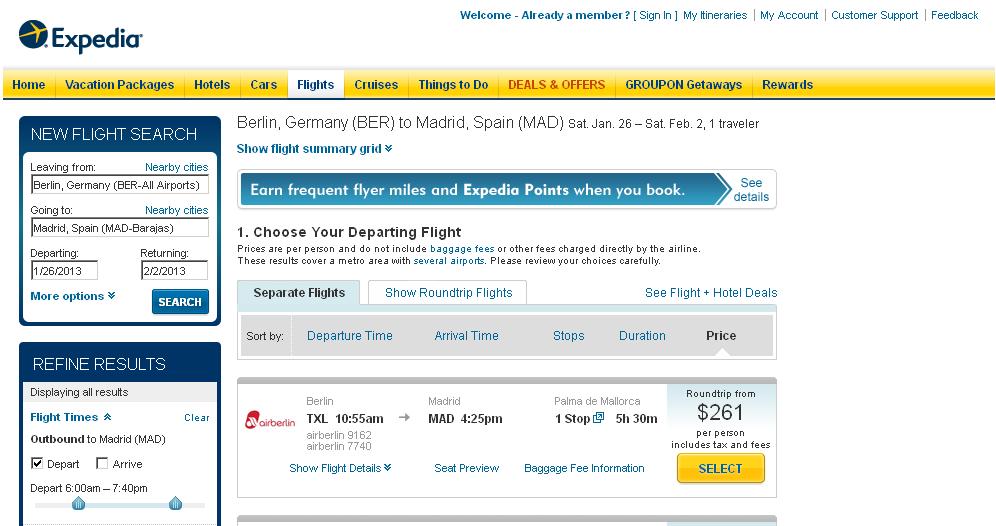This screenshot has height=526, width=996.
Task: Click the Expedia logo
Action: (x=81, y=37)
